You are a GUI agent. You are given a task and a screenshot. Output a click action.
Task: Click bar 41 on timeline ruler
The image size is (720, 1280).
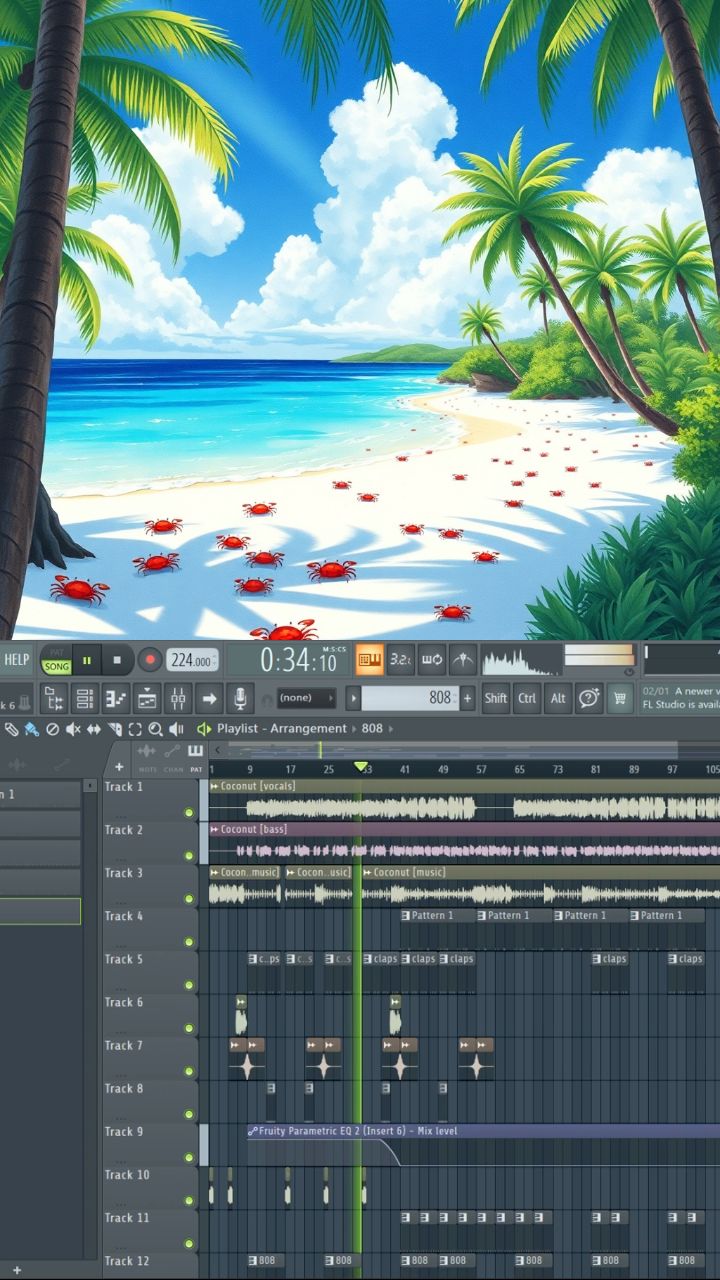(x=405, y=769)
